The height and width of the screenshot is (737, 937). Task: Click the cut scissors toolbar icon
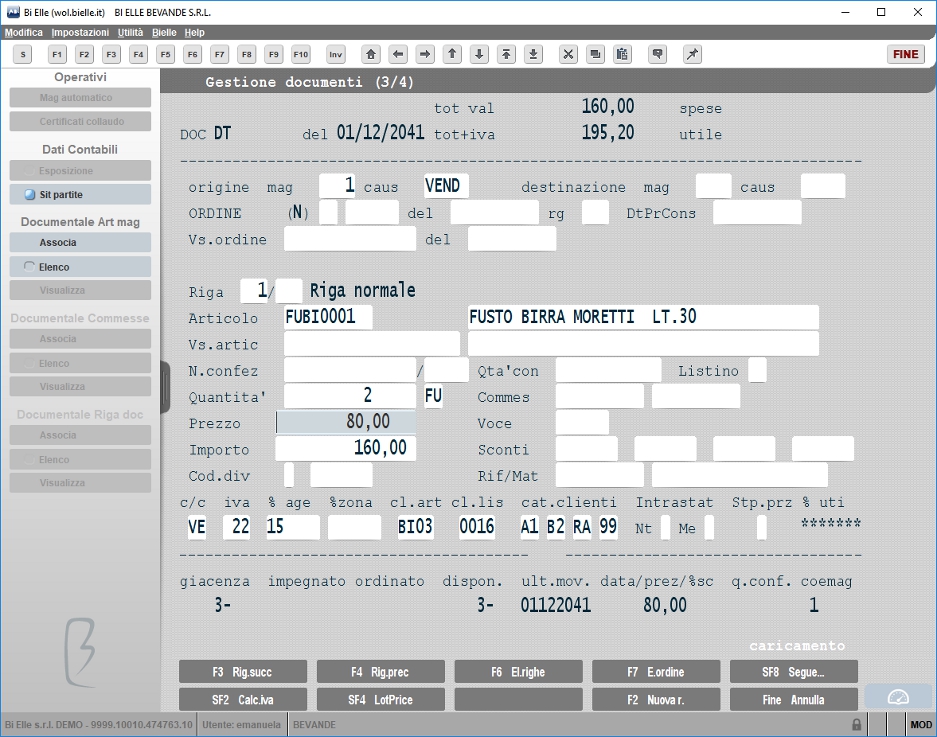(568, 54)
